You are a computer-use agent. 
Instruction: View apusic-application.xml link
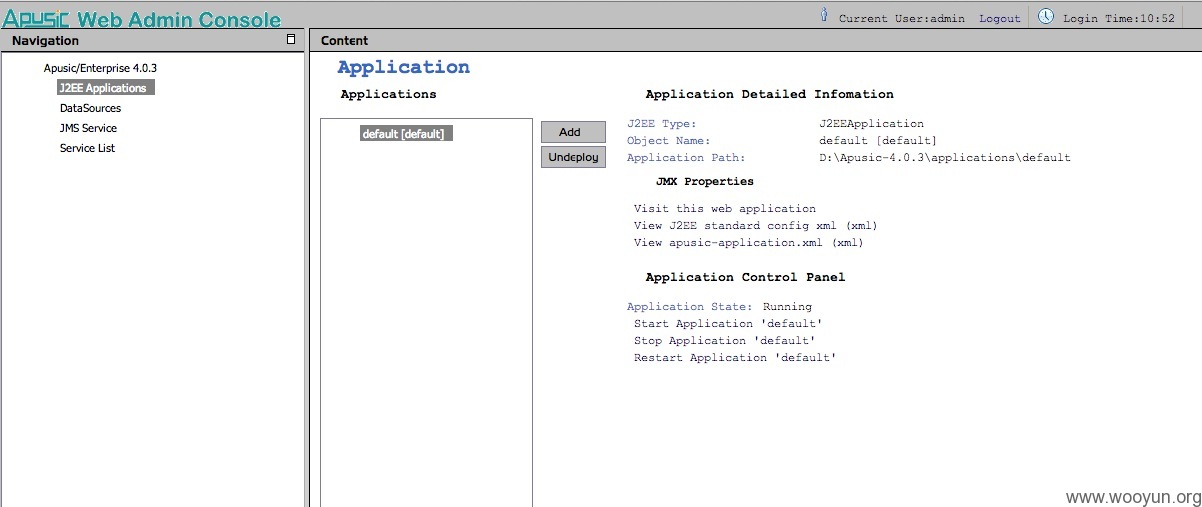click(749, 243)
